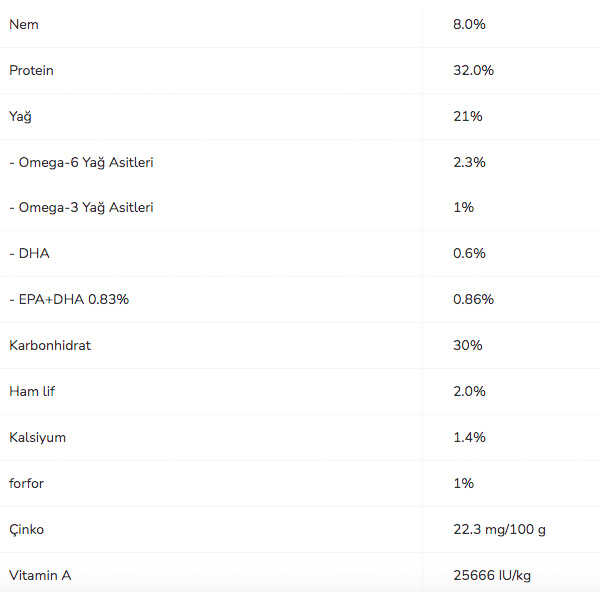Click the Karbonhidrat label
Image resolution: width=600 pixels, height=600 pixels.
tap(50, 346)
